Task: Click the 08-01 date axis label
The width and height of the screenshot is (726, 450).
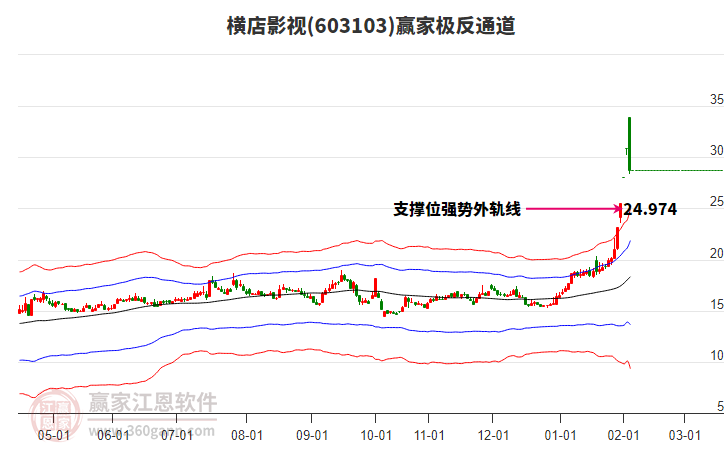Action: tap(247, 436)
